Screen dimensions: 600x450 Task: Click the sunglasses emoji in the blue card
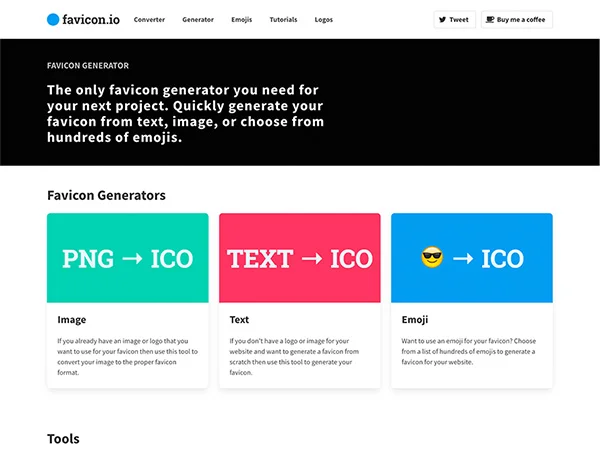tap(432, 258)
